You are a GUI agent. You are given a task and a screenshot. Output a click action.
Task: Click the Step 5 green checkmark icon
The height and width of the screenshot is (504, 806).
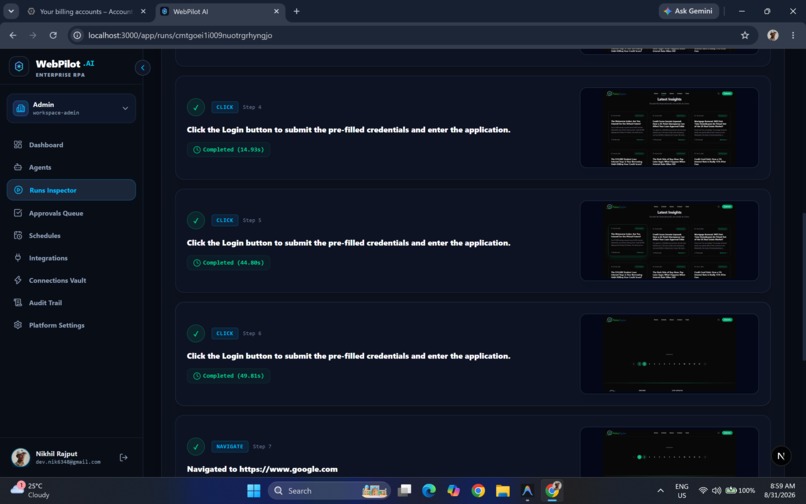point(195,220)
